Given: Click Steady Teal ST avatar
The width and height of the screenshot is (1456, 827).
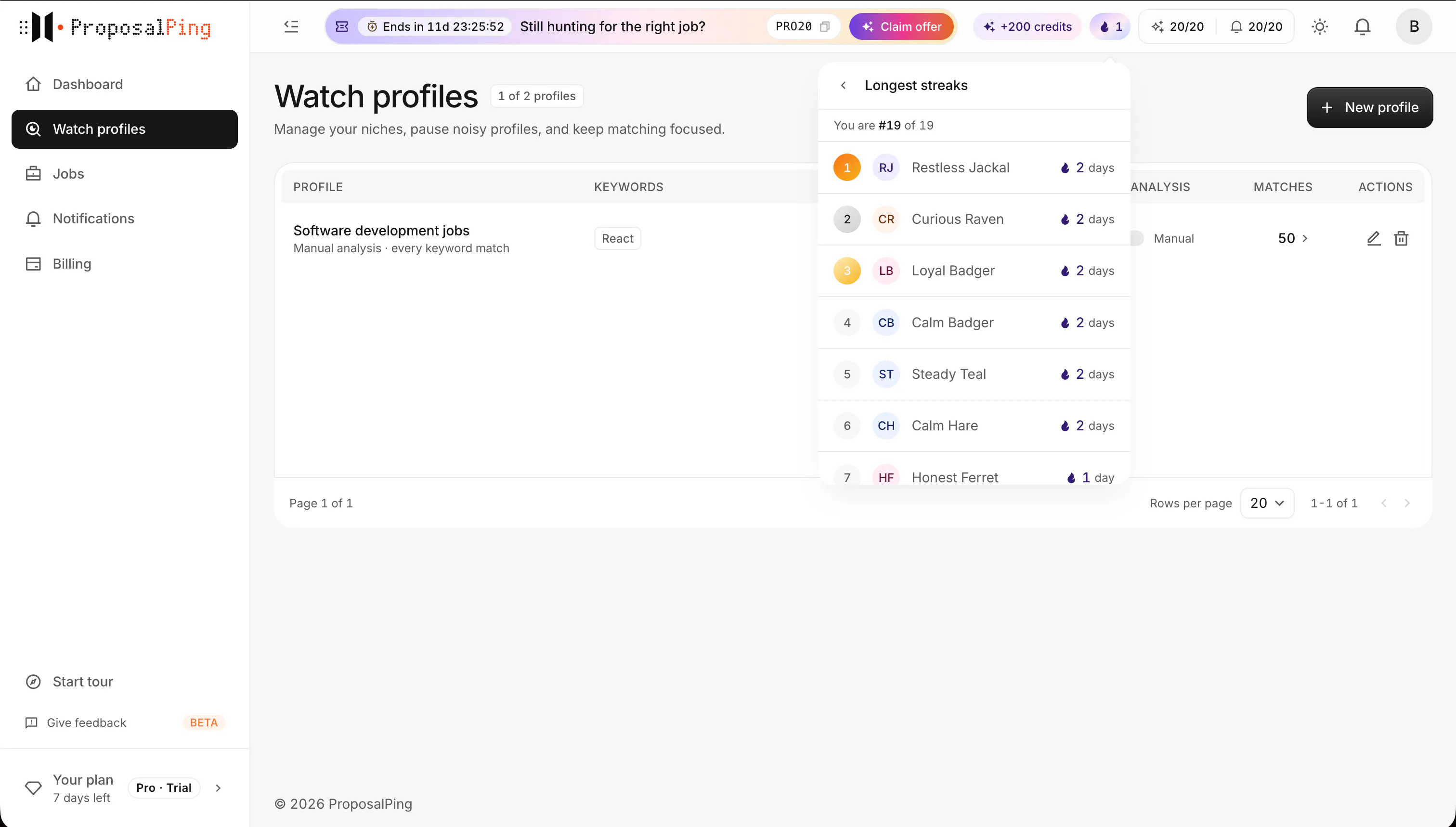Looking at the screenshot, I should point(885,375).
